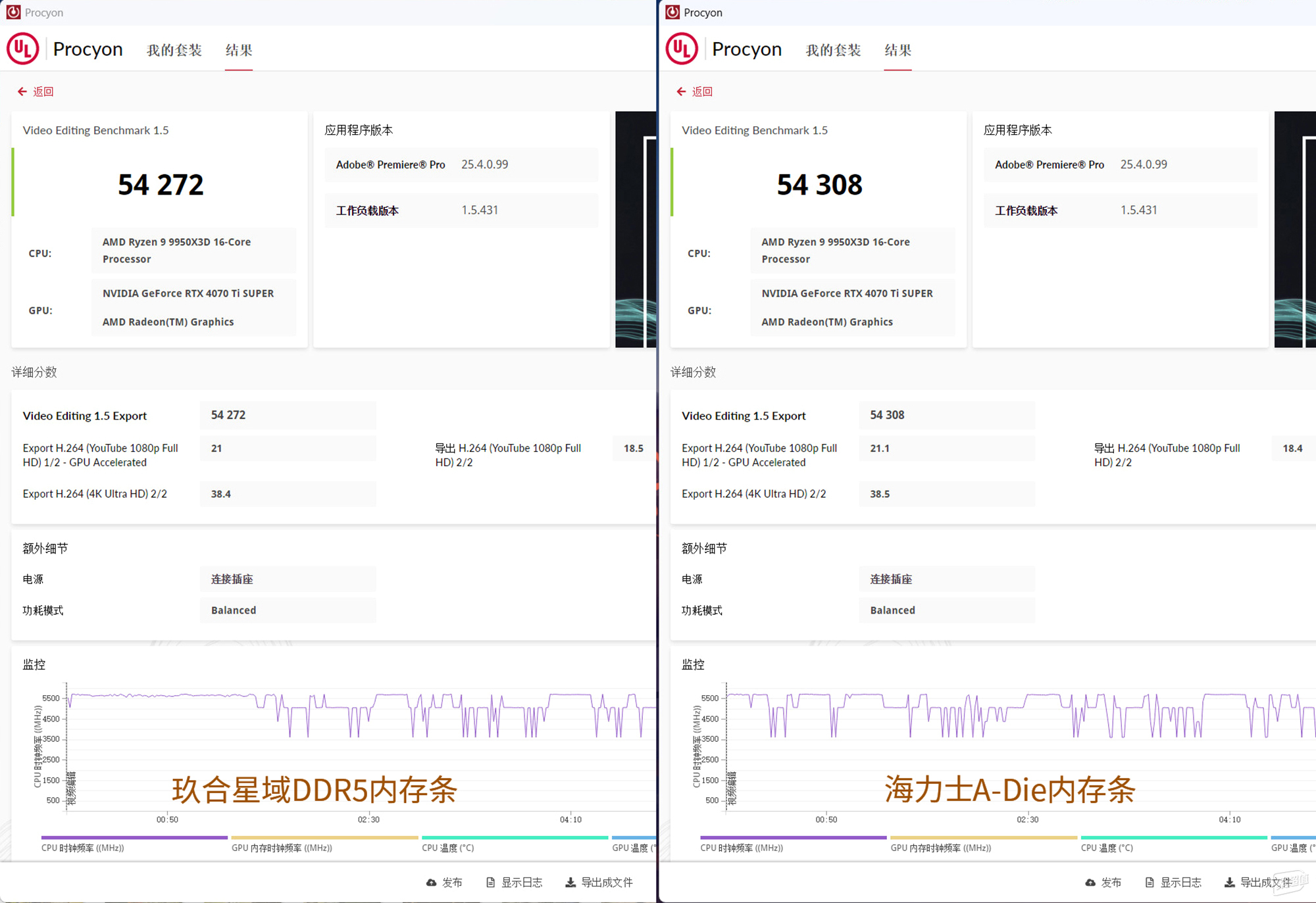The image size is (1316, 903).
Task: Open 我的套装 tab in left window
Action: pos(174,50)
